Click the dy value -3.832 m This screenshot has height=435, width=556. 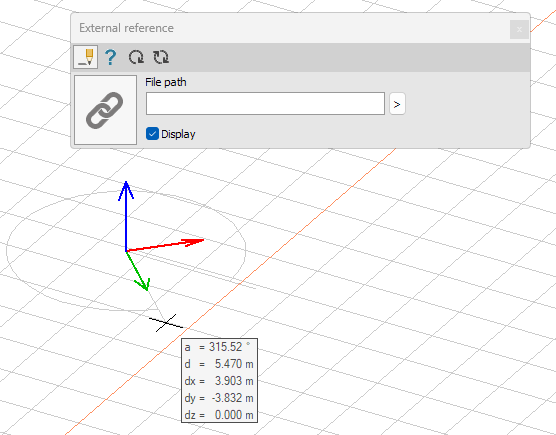click(233, 398)
